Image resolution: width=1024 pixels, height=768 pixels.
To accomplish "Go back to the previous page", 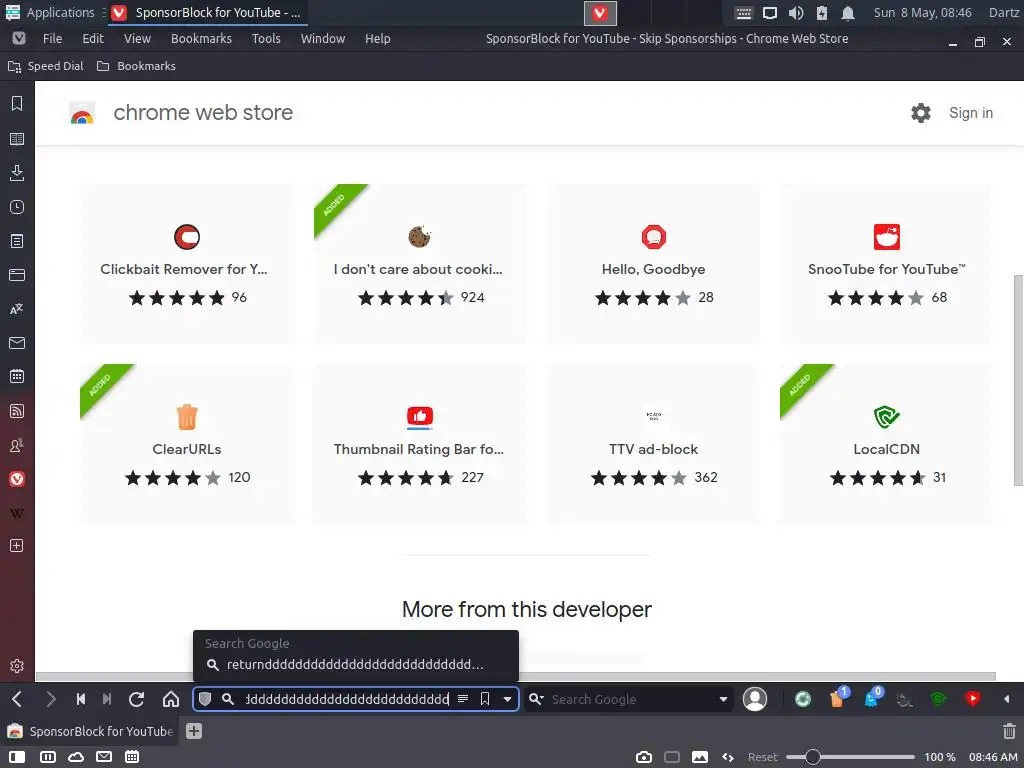I will coord(18,699).
